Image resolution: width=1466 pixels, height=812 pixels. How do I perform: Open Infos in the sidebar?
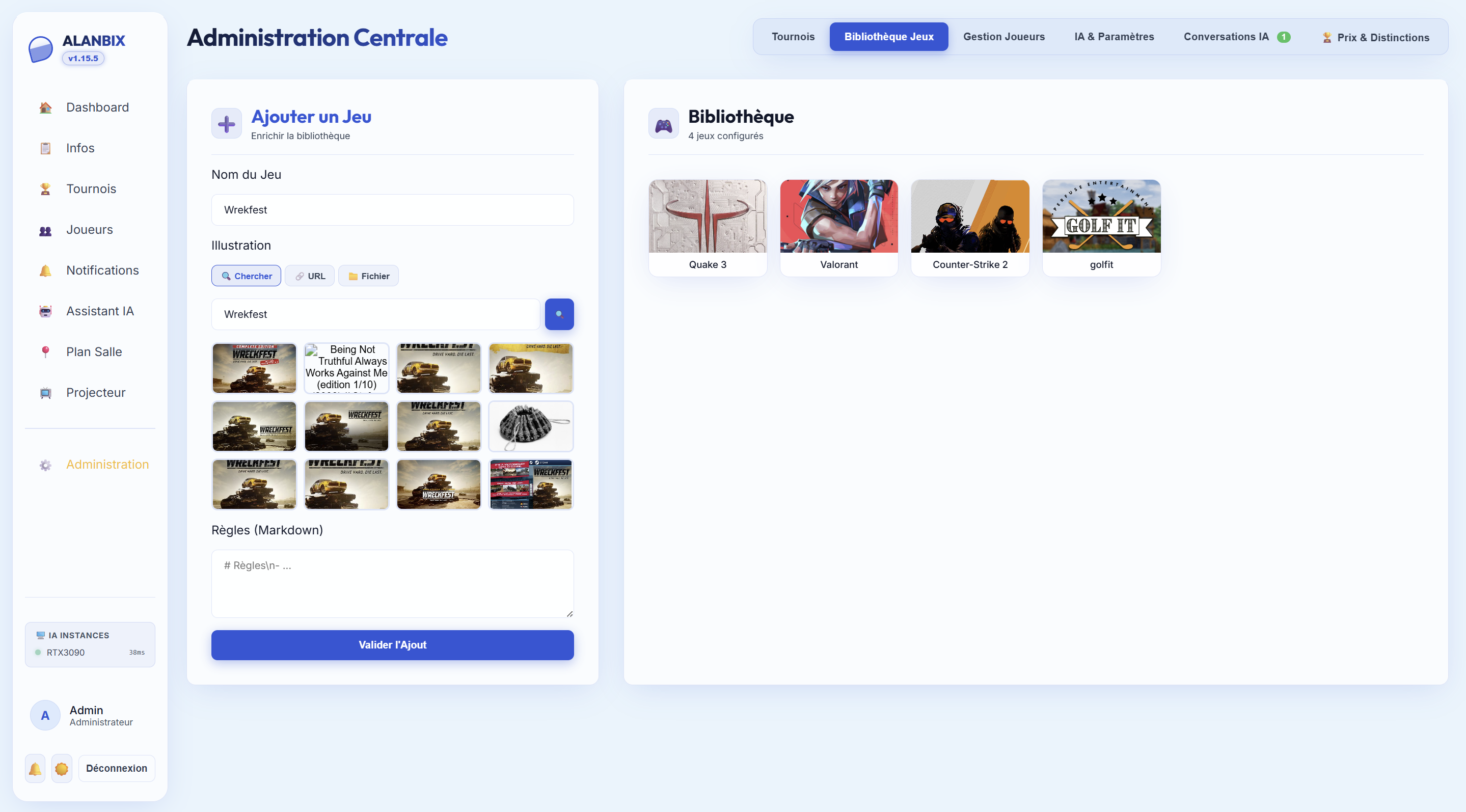coord(90,149)
